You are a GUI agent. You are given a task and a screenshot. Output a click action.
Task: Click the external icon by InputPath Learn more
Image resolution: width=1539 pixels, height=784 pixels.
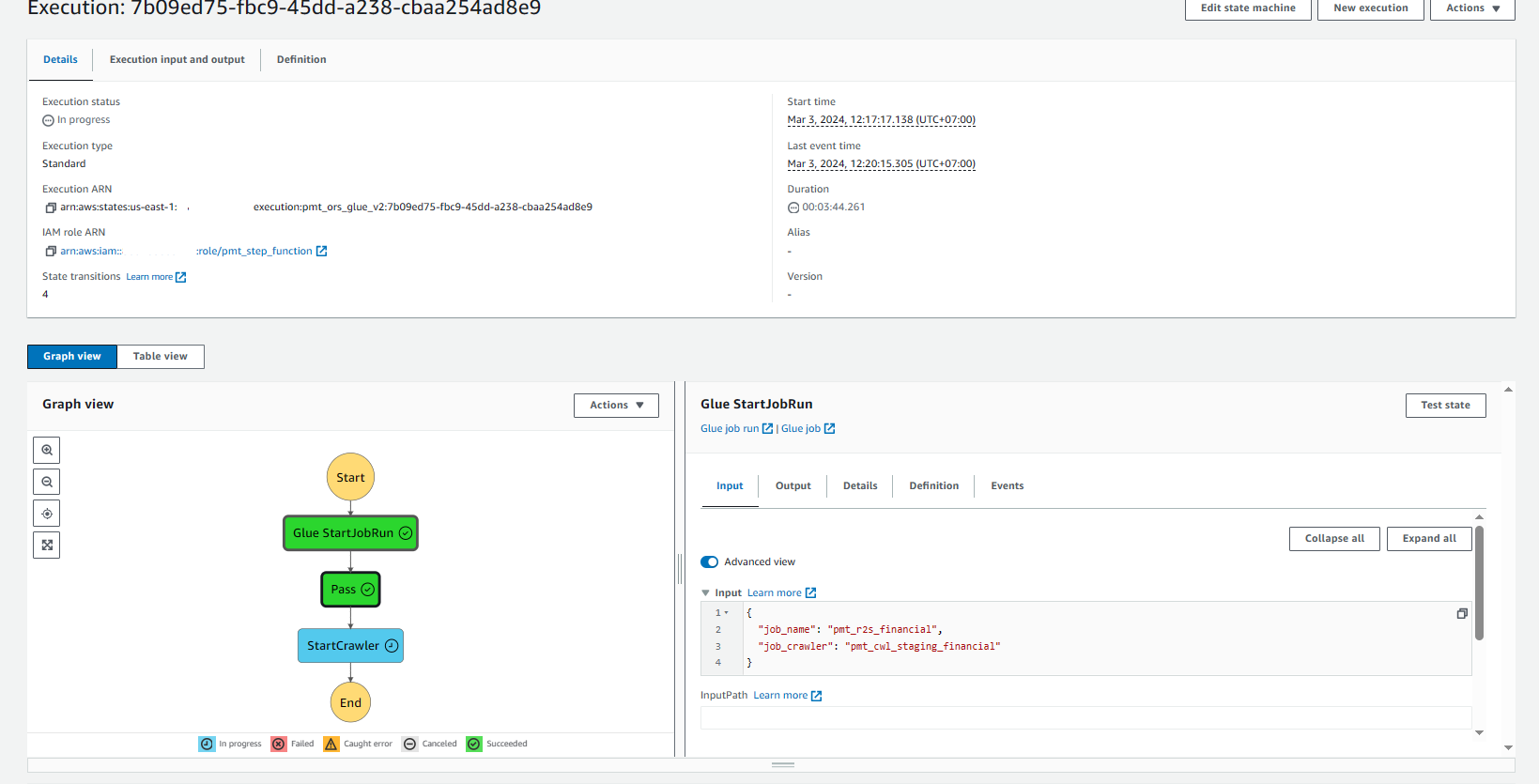816,696
